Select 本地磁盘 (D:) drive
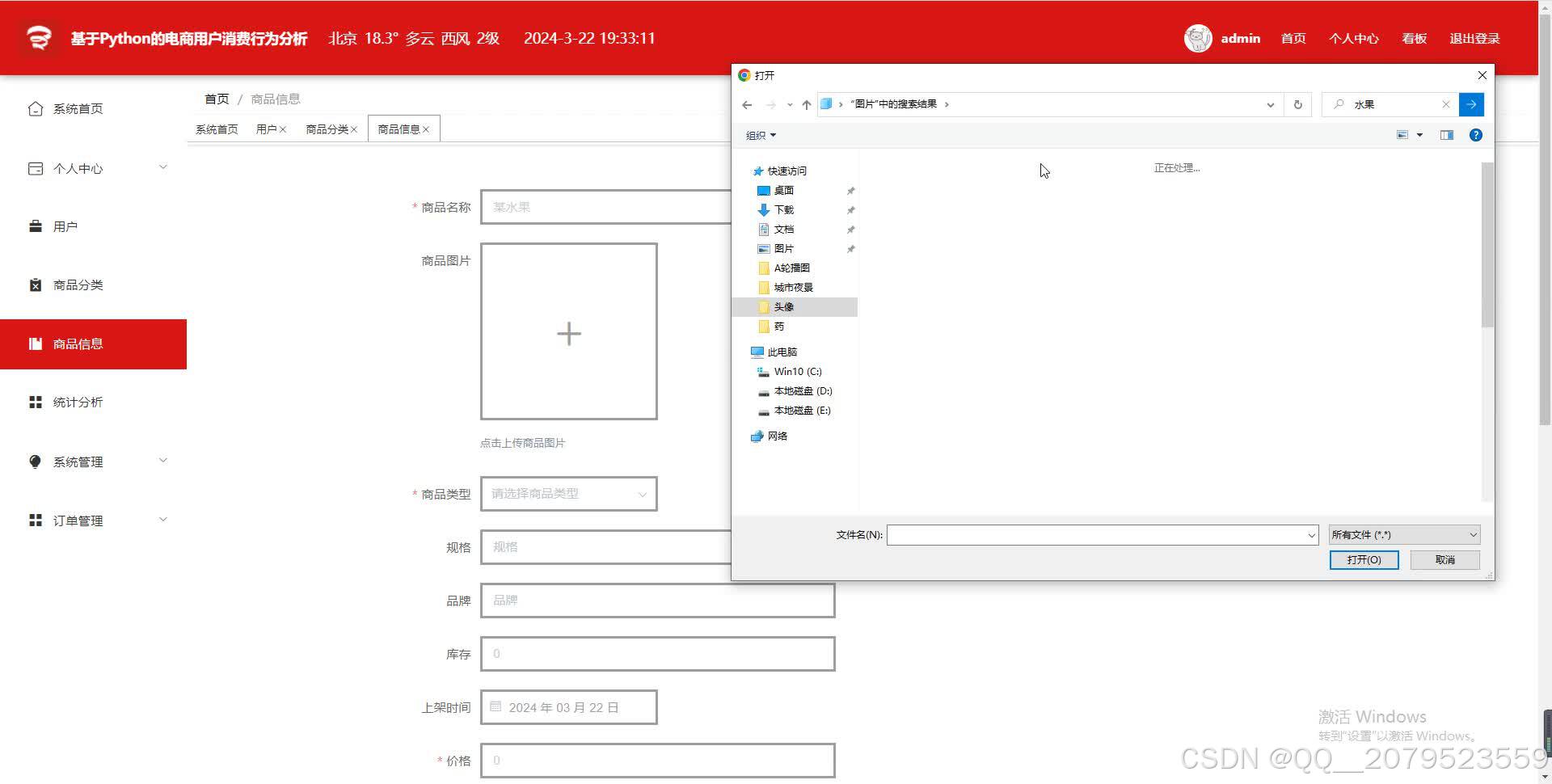 (x=803, y=391)
